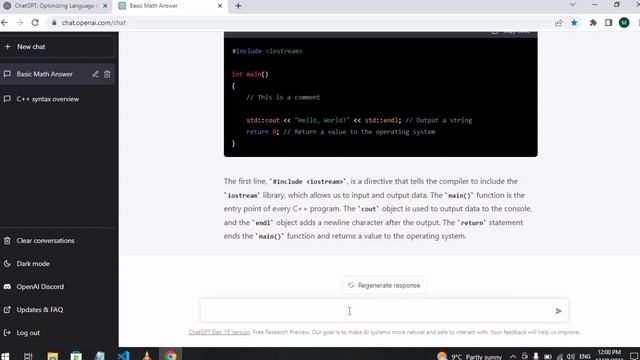Image resolution: width=640 pixels, height=360 pixels.
Task: Open Microsoft Store from the taskbar
Action: tap(76, 356)
